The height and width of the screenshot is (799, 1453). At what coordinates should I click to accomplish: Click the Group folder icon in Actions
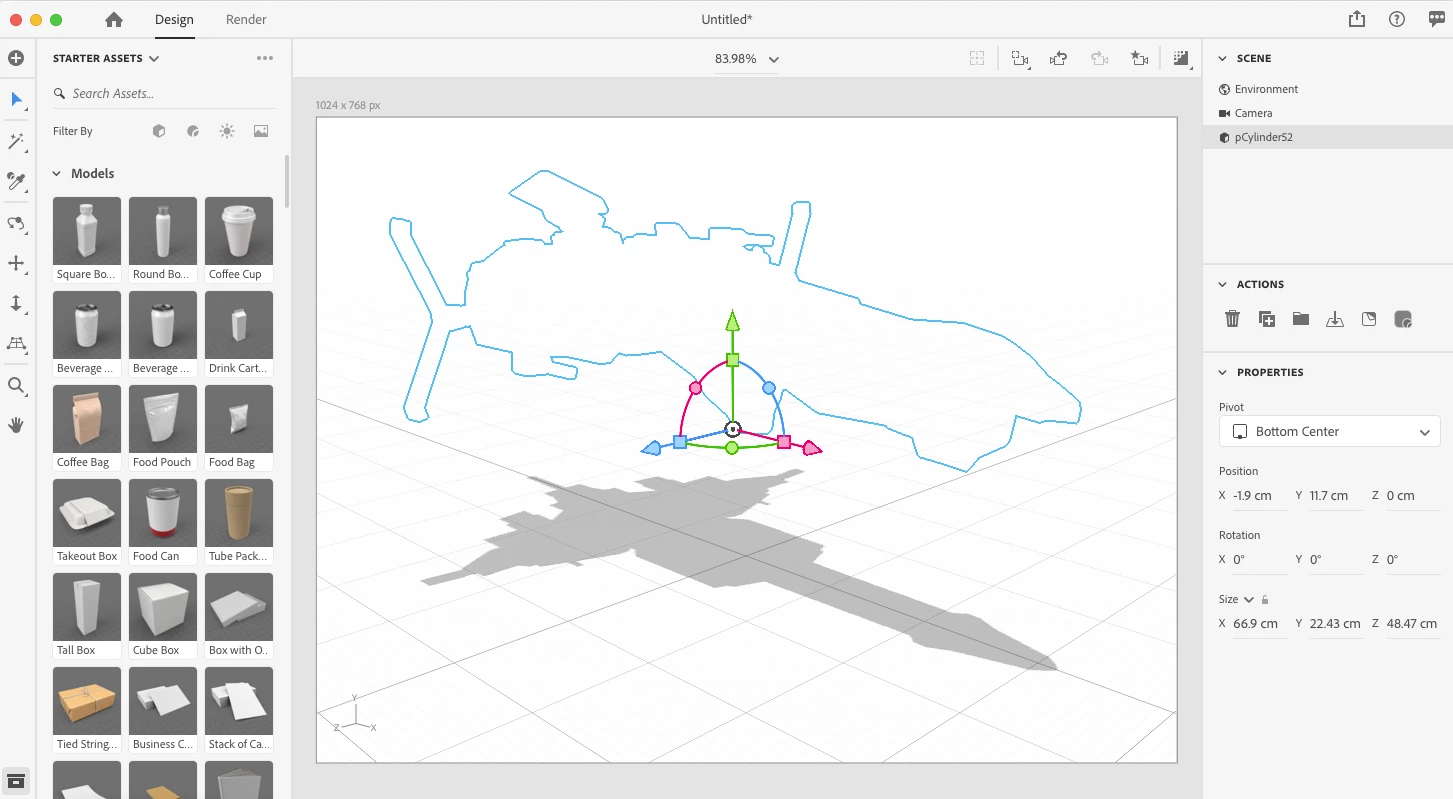pos(1300,319)
